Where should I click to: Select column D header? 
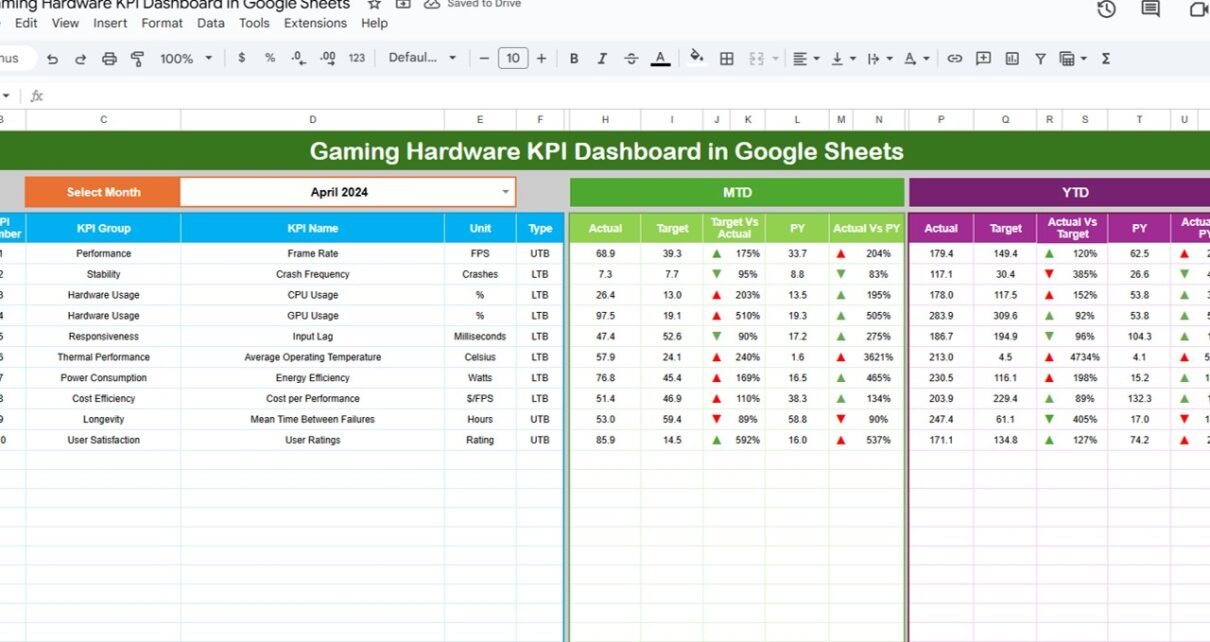point(313,120)
